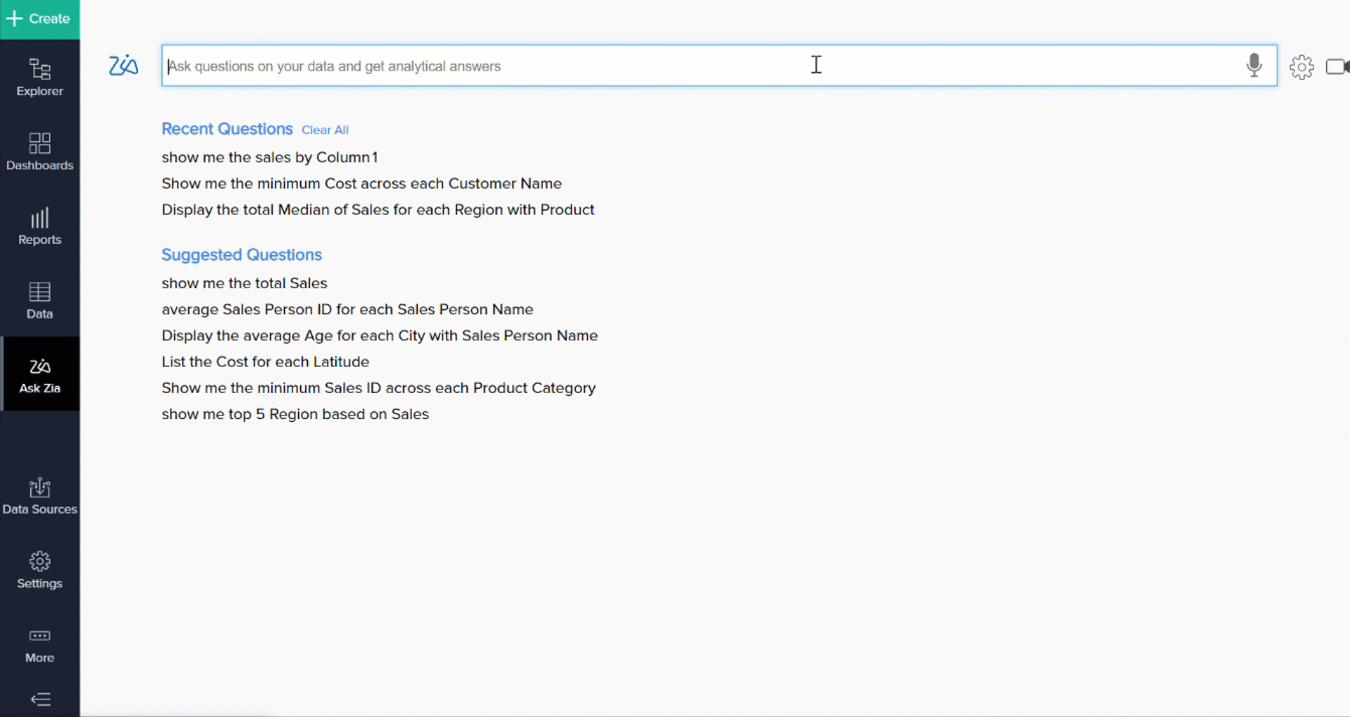Select the Ask Zia sidebar tab
Screen dimensions: 1350x717
coord(40,374)
